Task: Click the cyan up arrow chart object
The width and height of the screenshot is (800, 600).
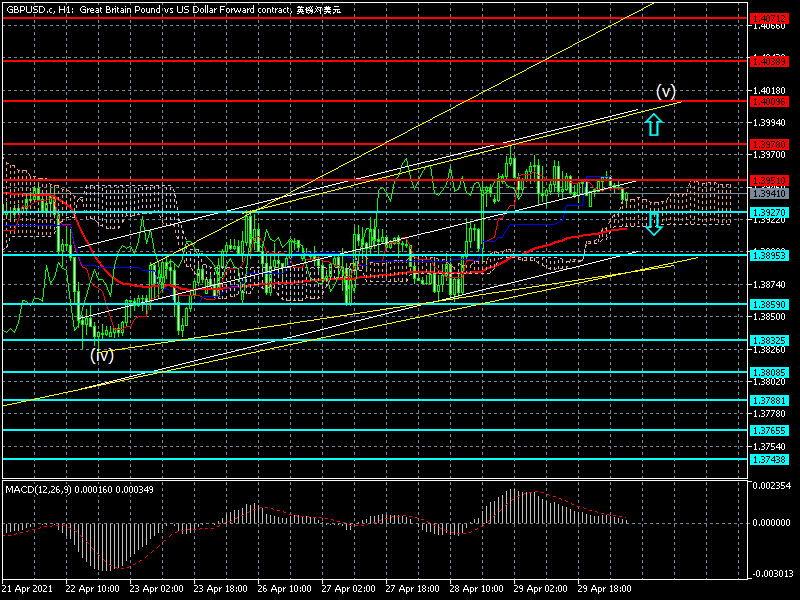Action: 654,125
